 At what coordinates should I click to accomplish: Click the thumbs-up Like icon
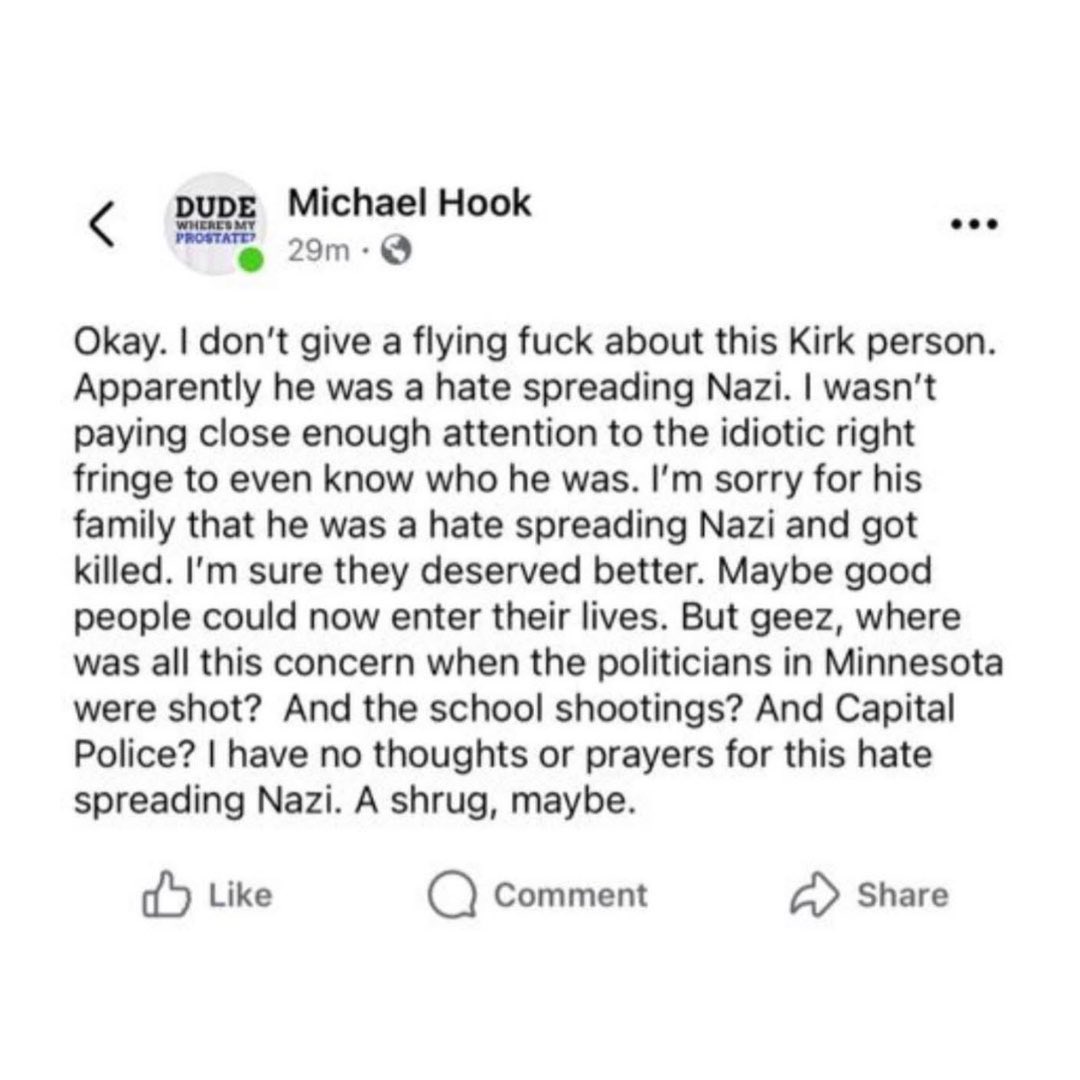(166, 894)
